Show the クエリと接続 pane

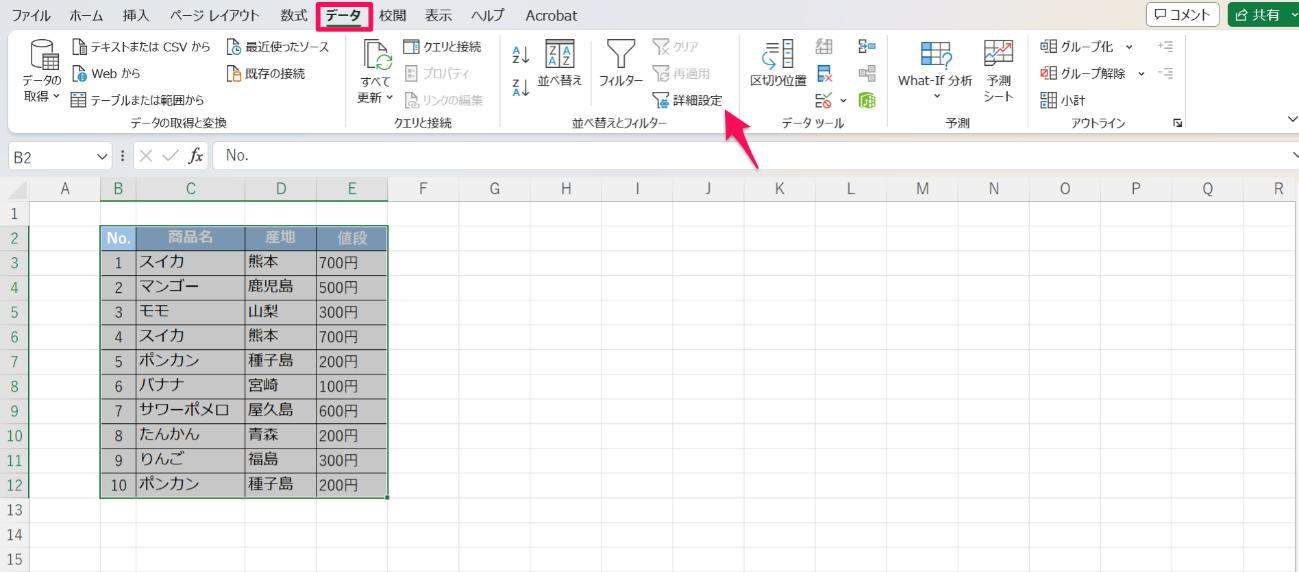point(442,47)
